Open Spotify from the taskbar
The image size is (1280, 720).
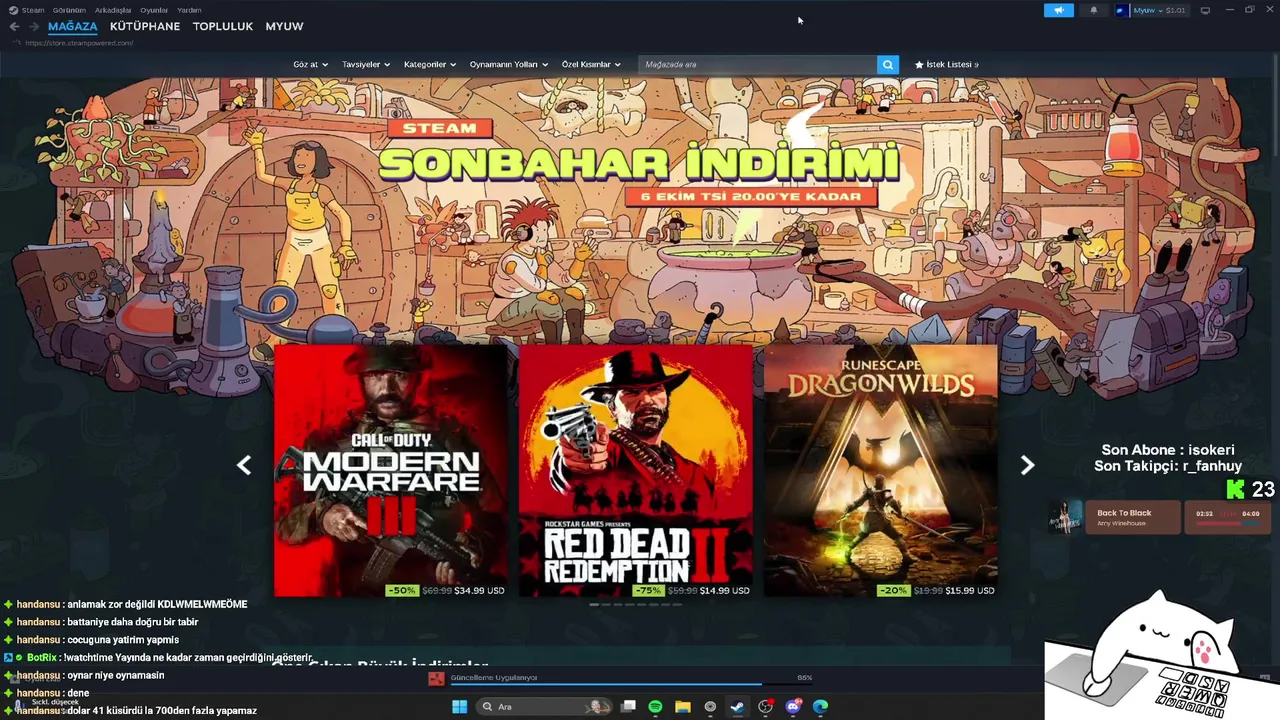(x=655, y=706)
